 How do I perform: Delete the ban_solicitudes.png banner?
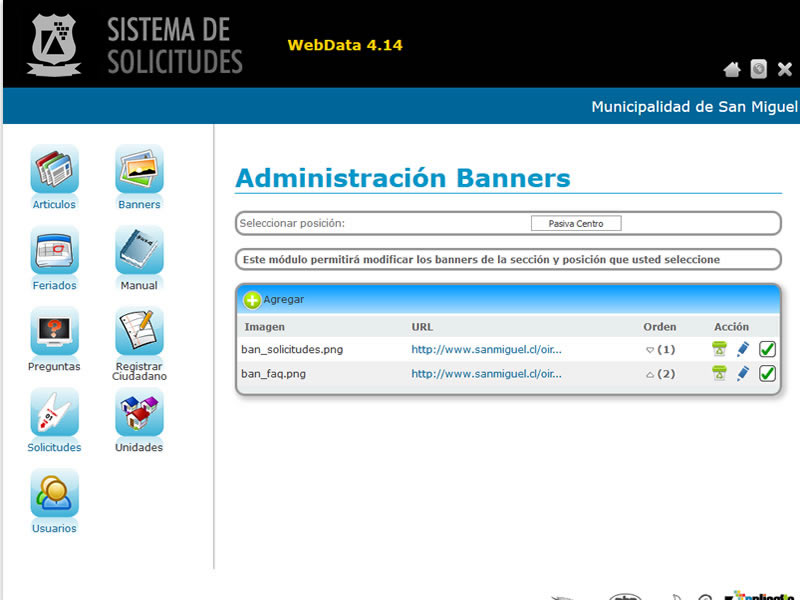(x=718, y=349)
